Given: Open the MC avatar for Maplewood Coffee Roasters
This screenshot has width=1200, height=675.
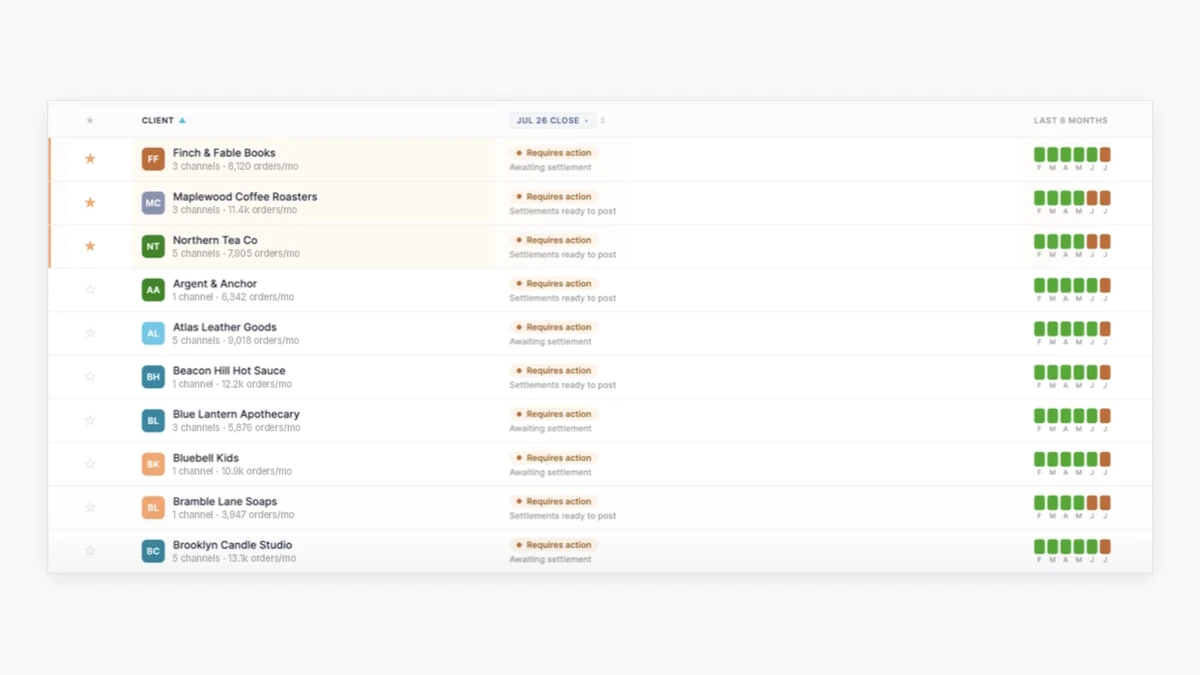Looking at the screenshot, I should click(153, 203).
